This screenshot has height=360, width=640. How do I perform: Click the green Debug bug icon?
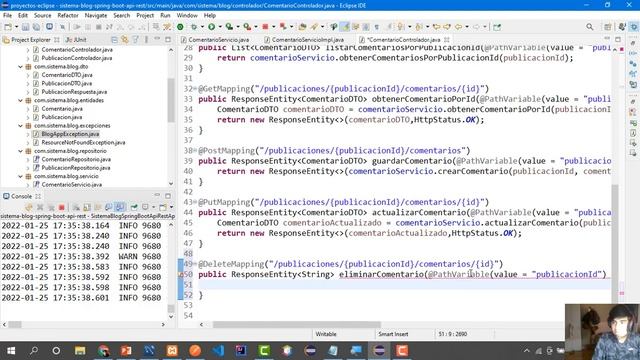193,27
